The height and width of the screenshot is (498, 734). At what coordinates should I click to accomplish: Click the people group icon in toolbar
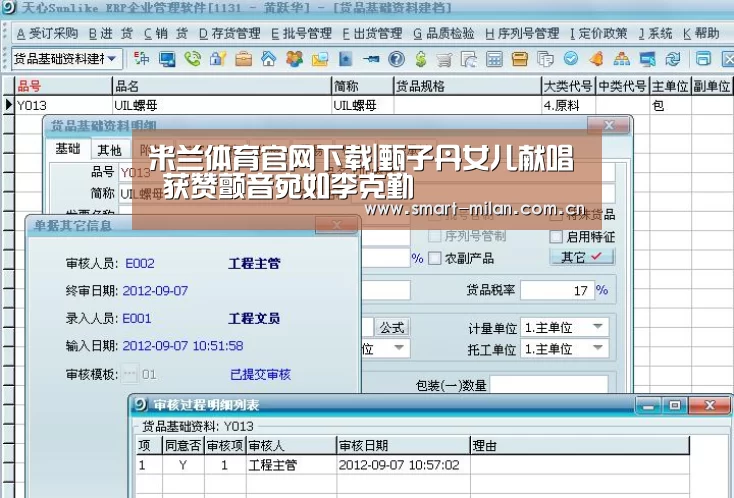294,59
